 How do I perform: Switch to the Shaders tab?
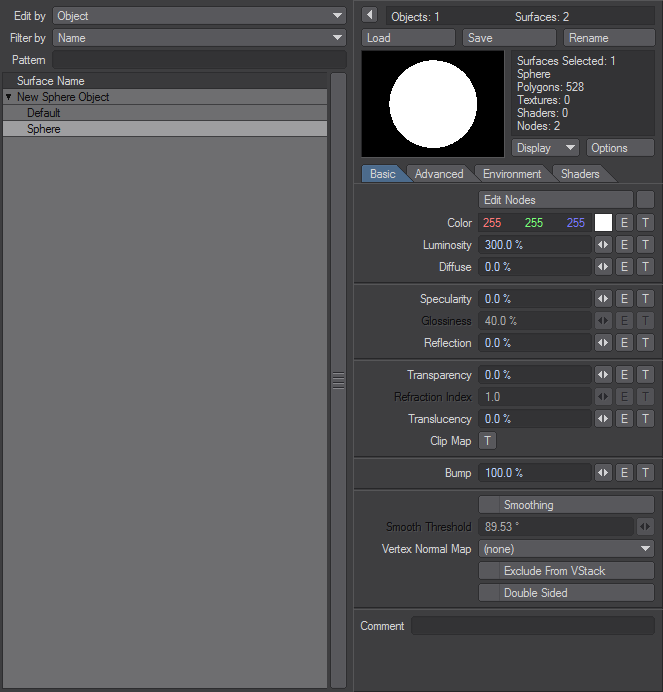pyautogui.click(x=580, y=174)
